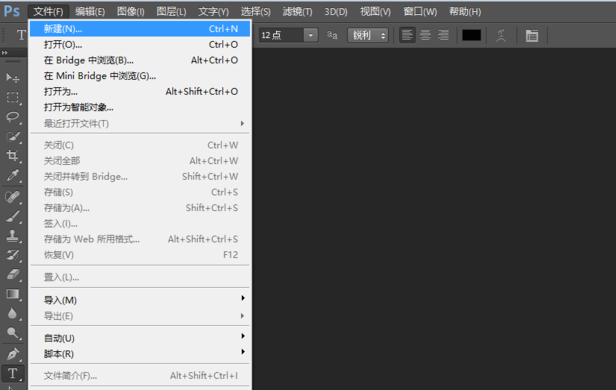Select the Zoom magnifier tool
616x390 pixels.
[13, 333]
